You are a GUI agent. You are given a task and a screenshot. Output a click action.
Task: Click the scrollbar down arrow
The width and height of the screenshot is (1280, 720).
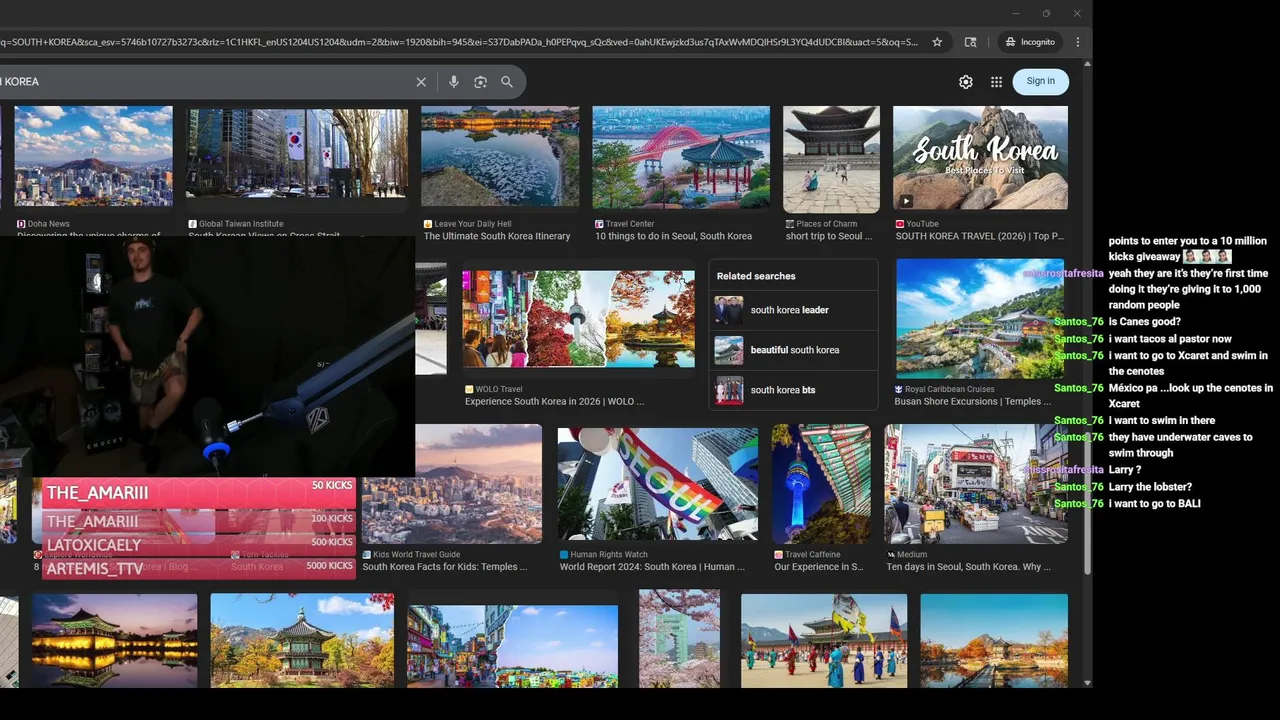point(1088,683)
